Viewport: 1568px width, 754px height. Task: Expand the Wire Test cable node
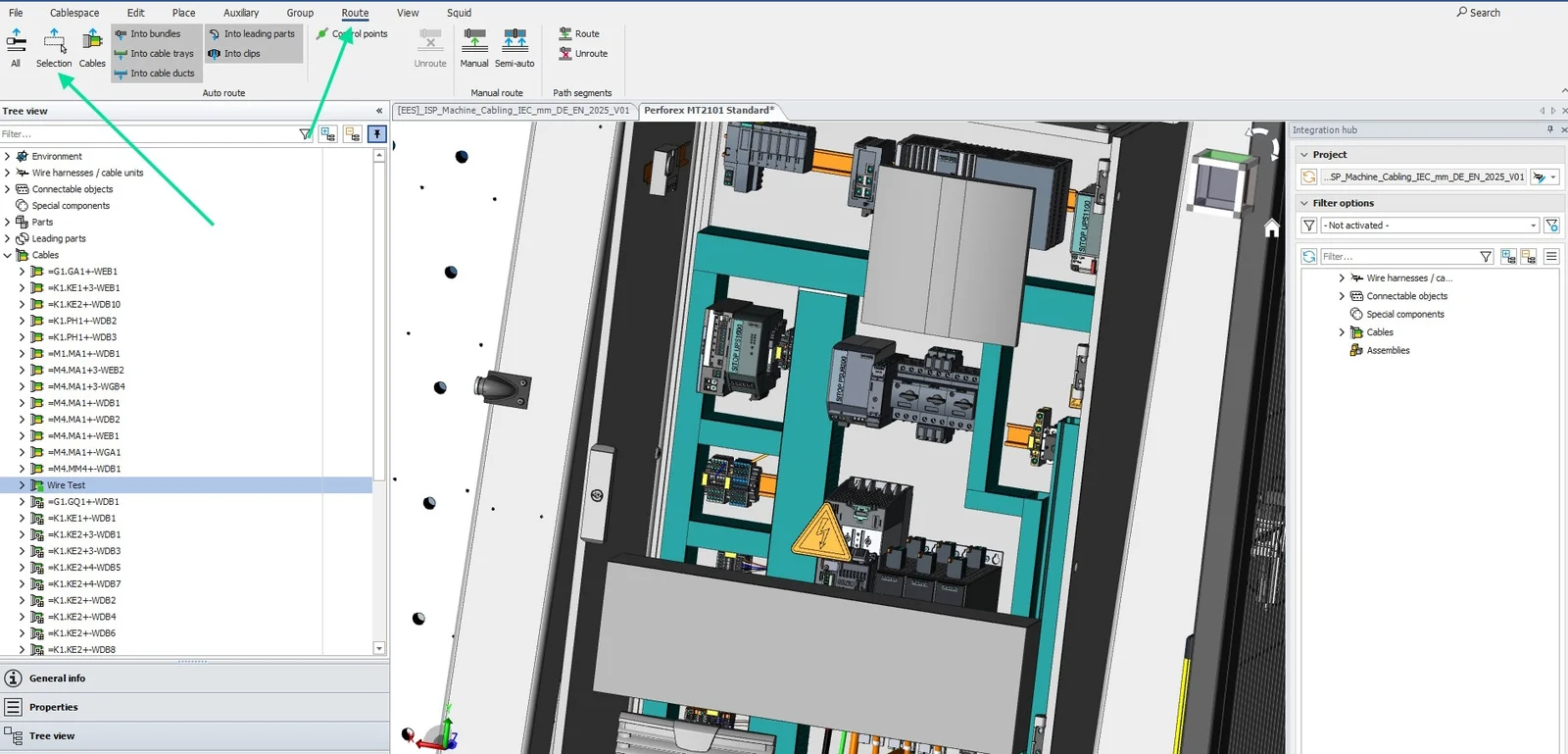click(23, 485)
